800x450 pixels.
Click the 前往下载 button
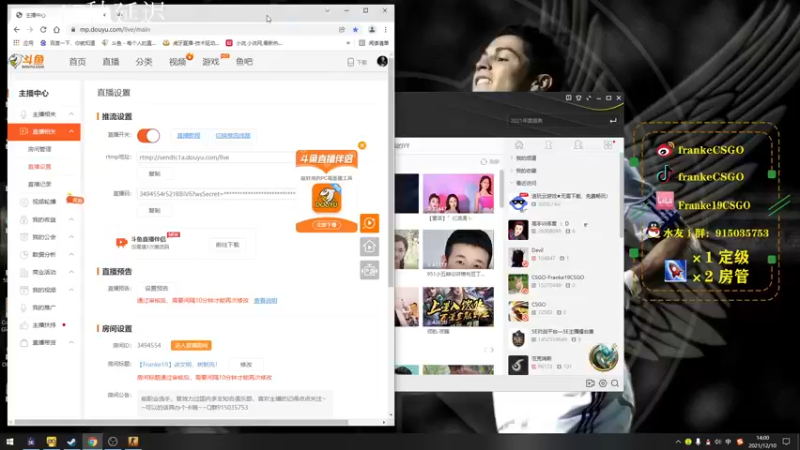(227, 245)
